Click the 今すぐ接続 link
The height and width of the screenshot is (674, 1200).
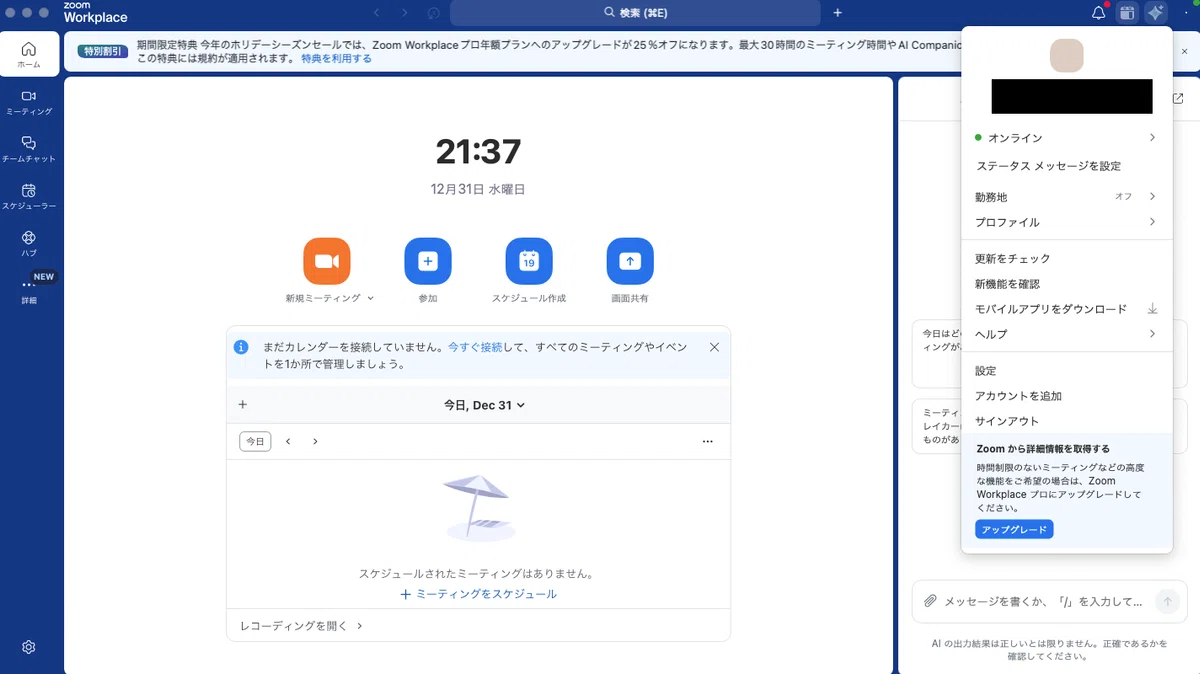475,347
